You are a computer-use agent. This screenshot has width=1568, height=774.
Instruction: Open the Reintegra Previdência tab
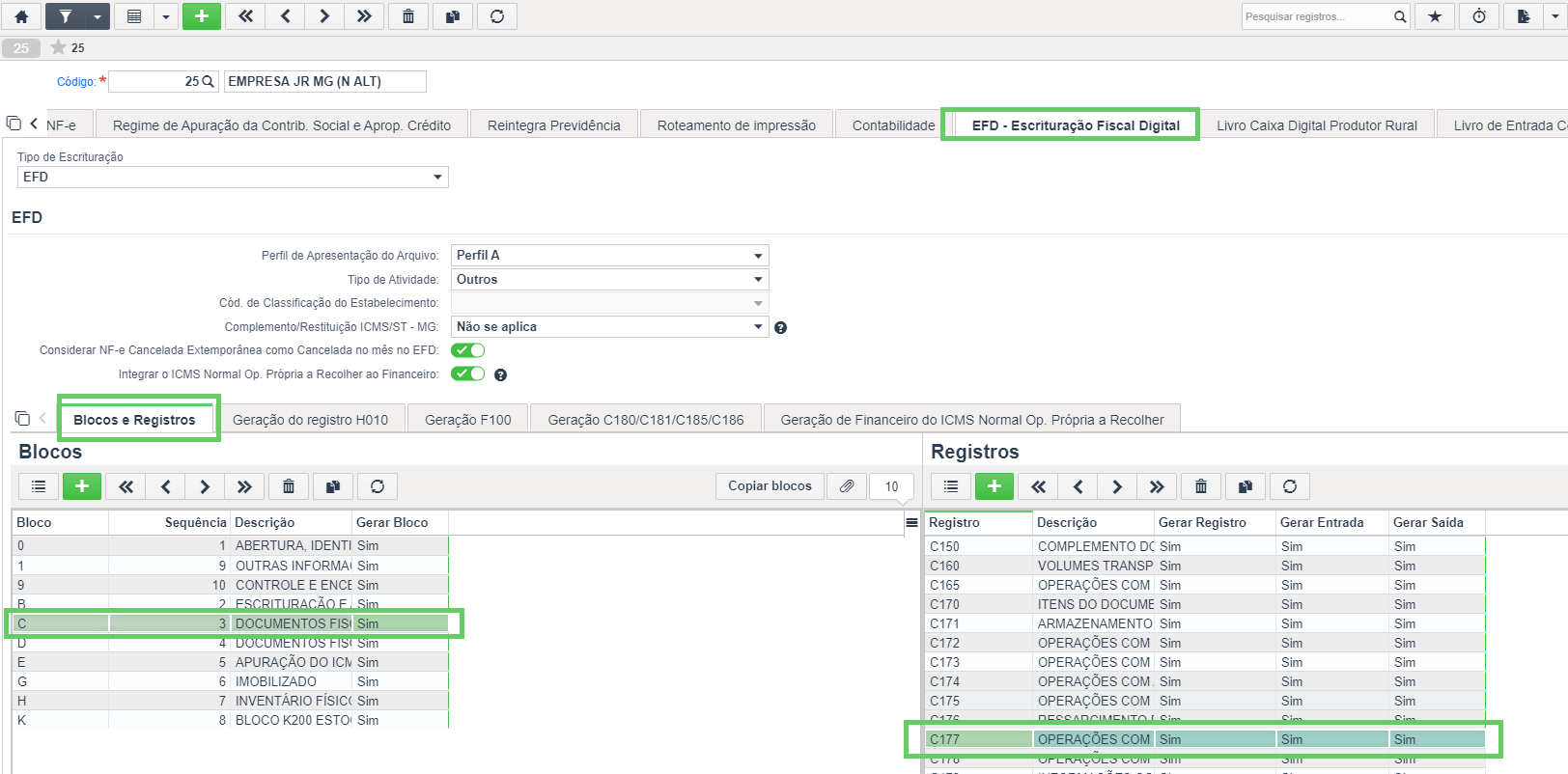(x=554, y=125)
